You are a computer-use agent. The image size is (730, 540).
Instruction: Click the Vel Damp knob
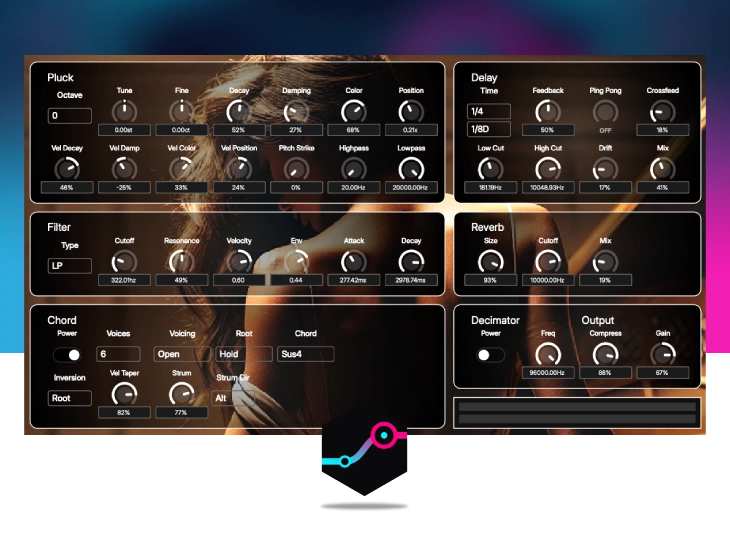point(124,169)
